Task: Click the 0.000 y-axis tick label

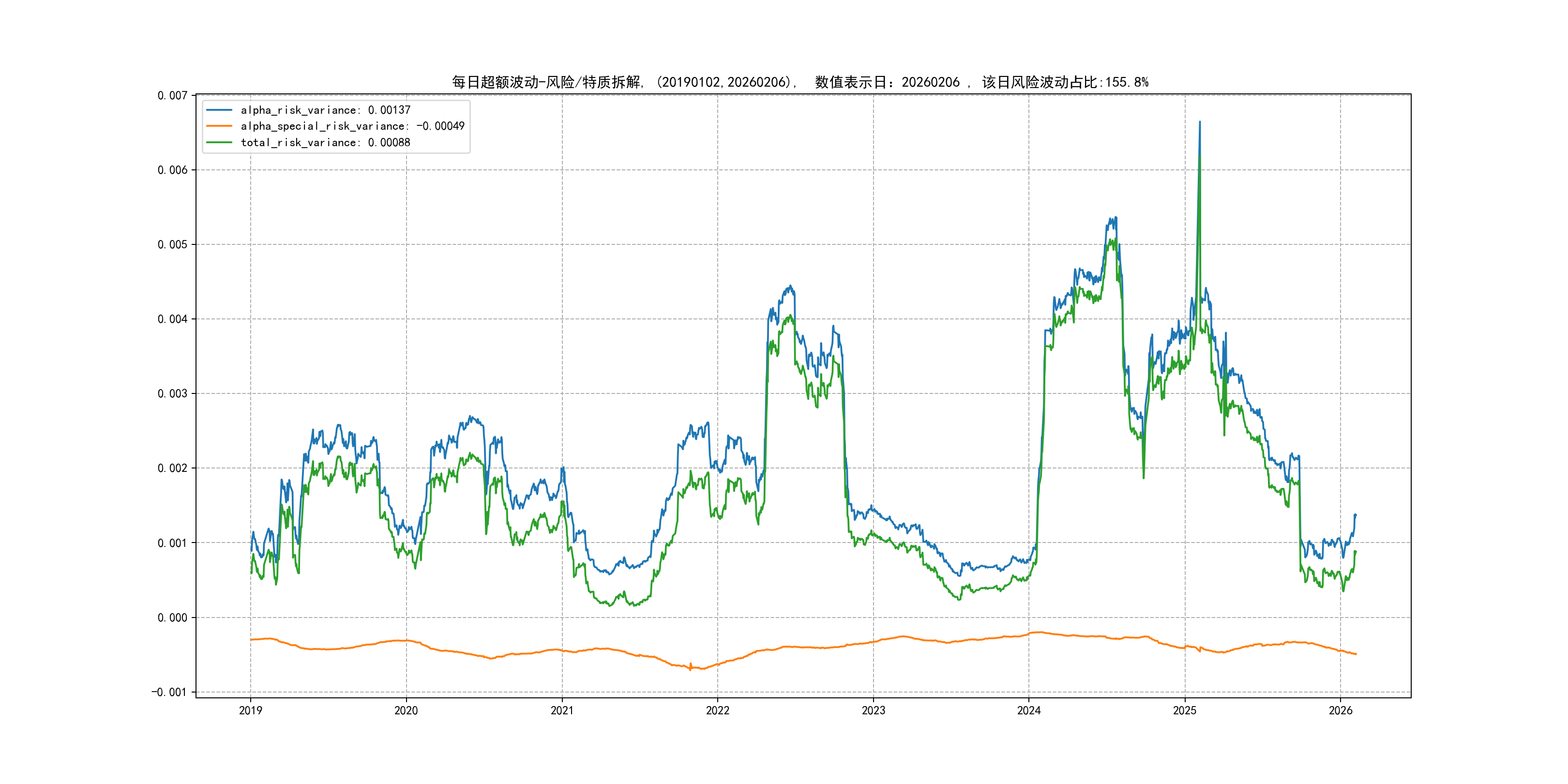Action: pos(172,618)
